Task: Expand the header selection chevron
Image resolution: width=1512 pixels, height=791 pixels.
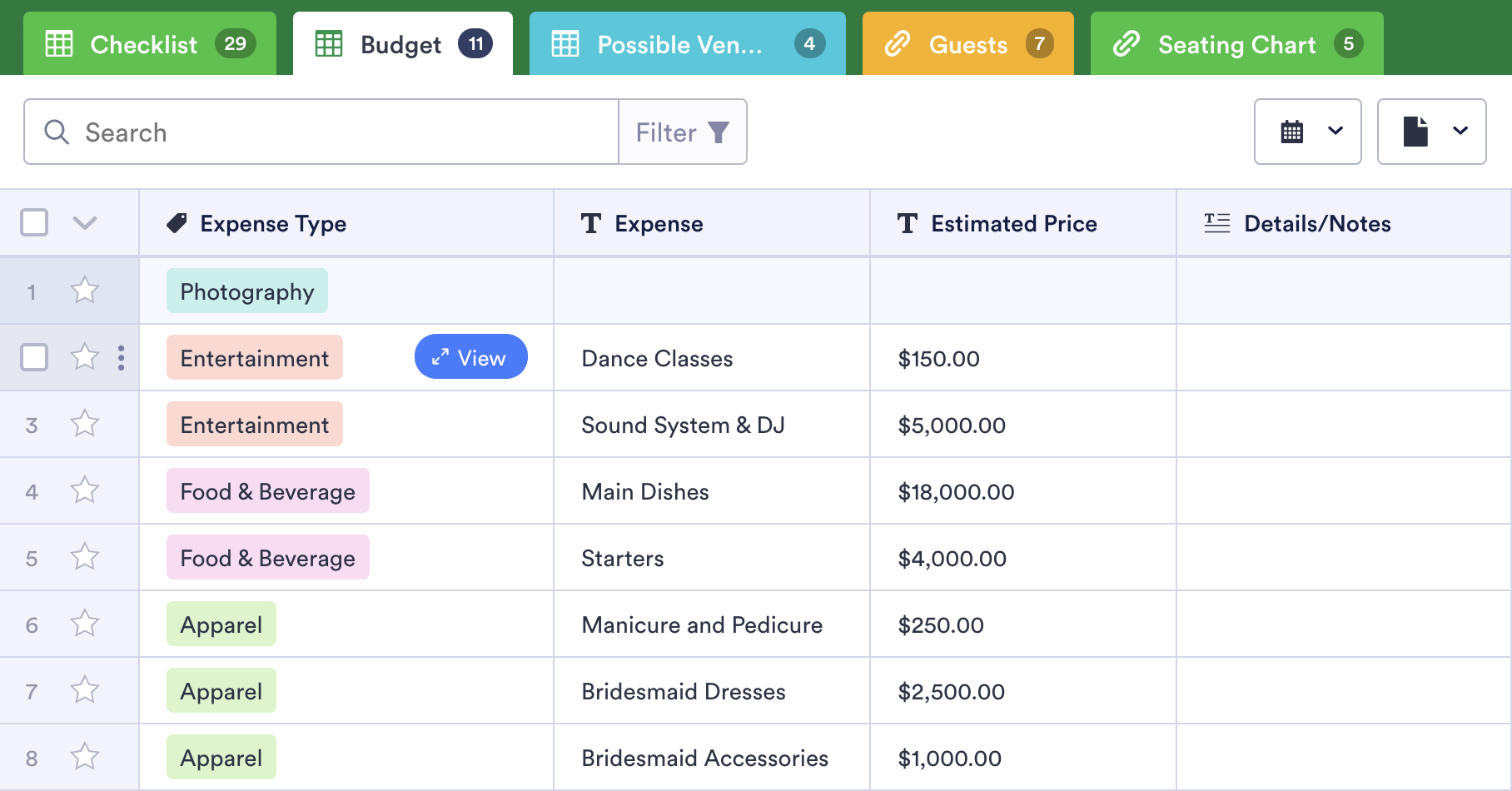Action: tap(85, 222)
